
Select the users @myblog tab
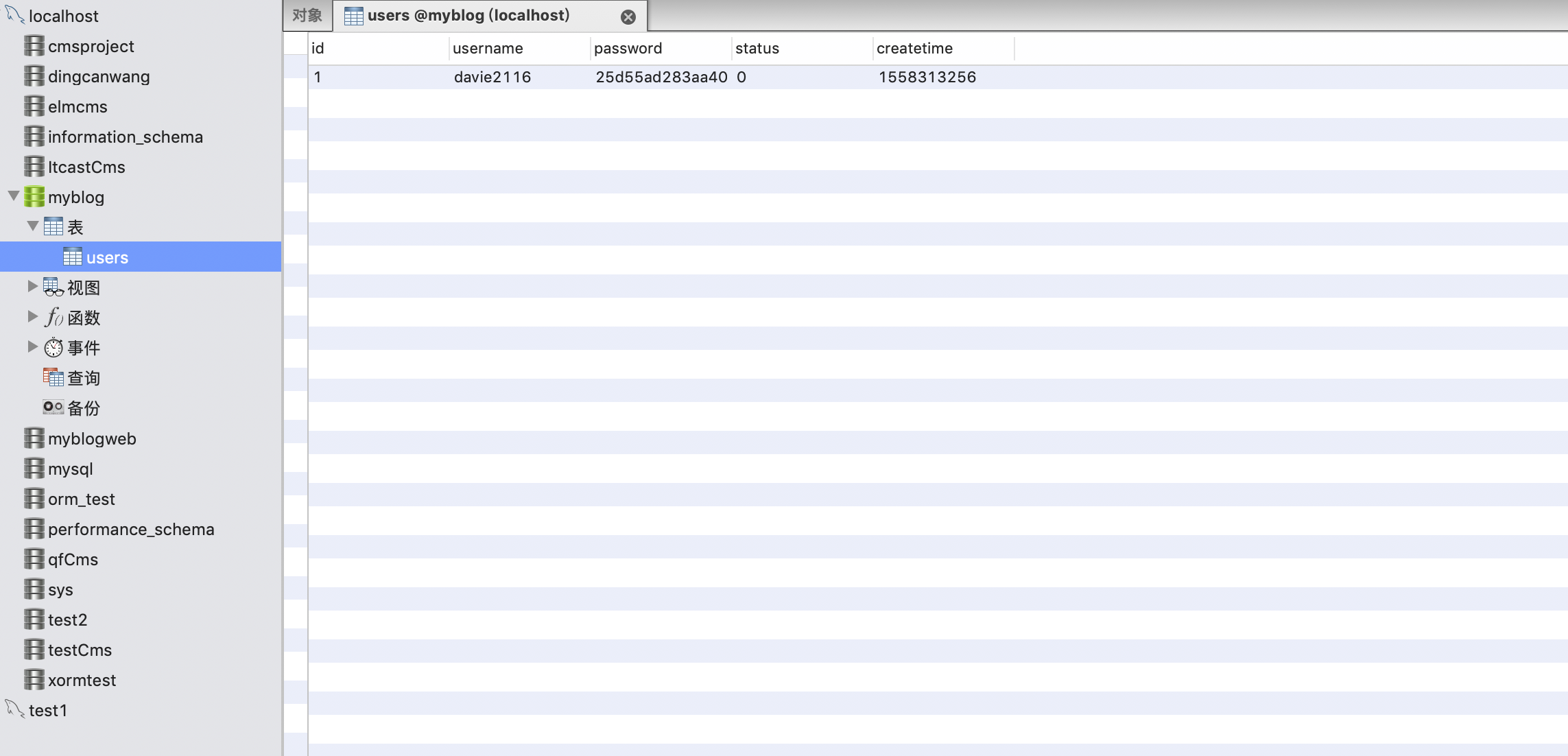468,16
